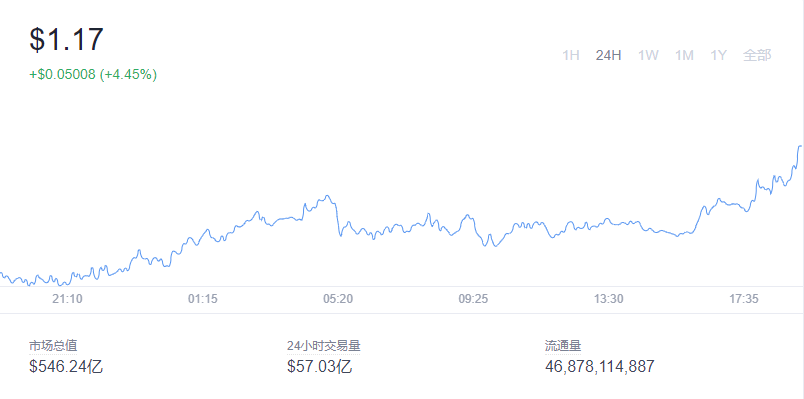Click the 05:20 time axis label

tap(338, 299)
